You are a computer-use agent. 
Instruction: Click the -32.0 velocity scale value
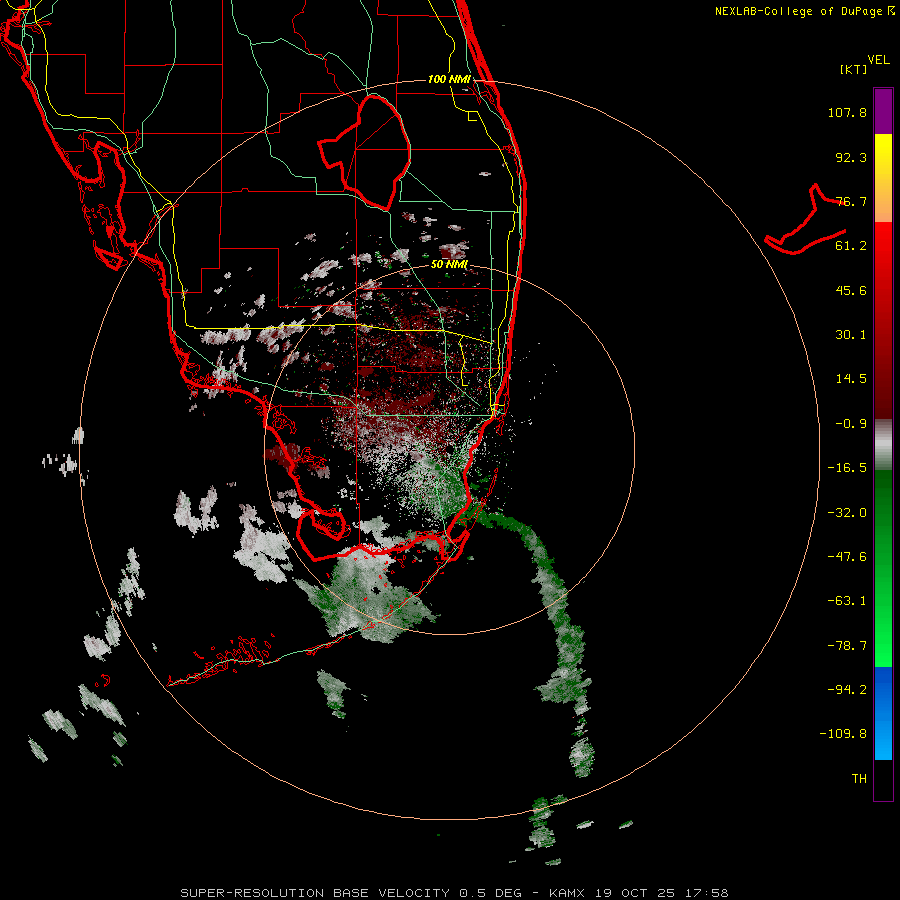(847, 513)
